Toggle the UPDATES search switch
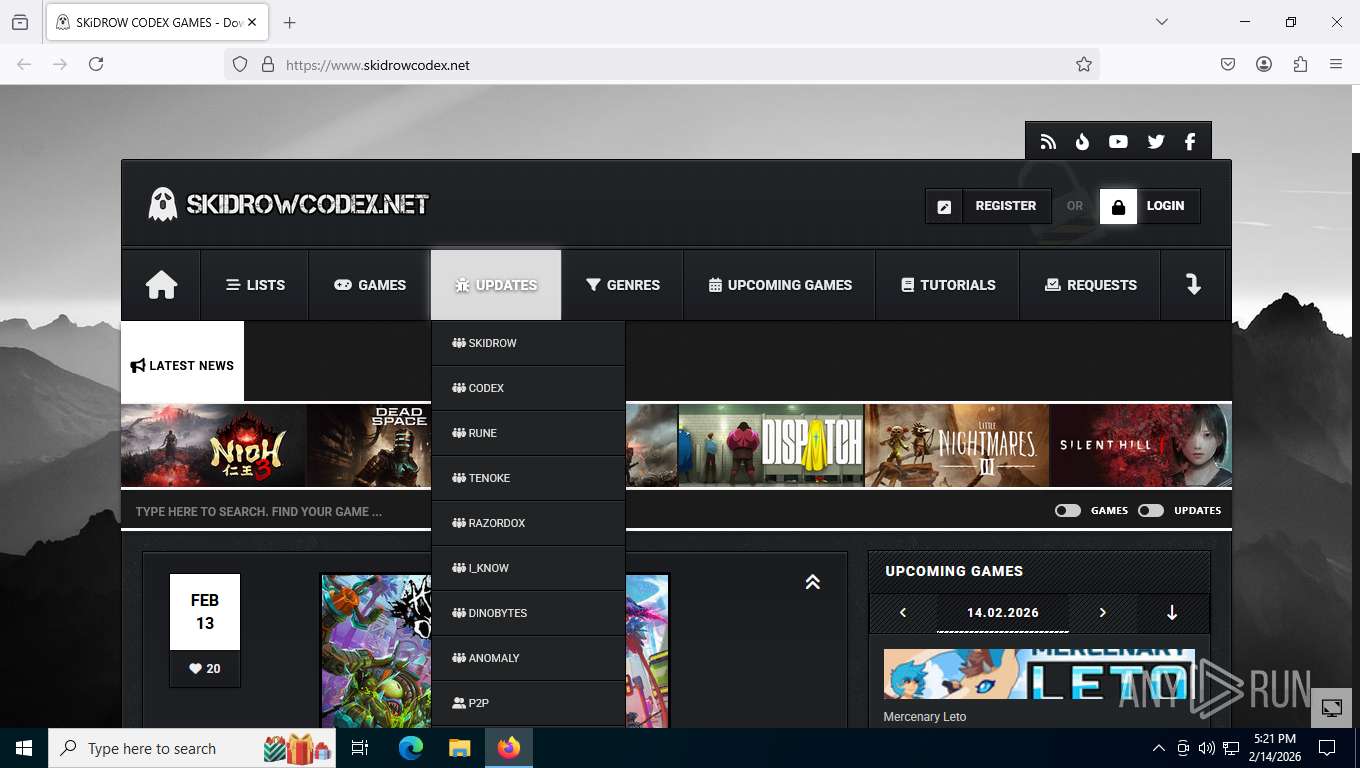This screenshot has height=768, width=1360. click(1151, 510)
